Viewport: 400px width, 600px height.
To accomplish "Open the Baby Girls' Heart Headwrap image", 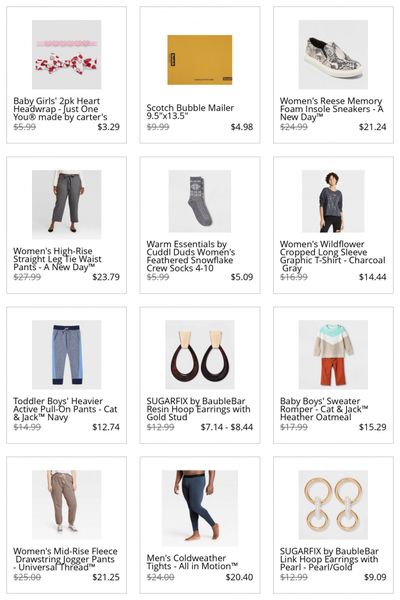I will [67, 54].
